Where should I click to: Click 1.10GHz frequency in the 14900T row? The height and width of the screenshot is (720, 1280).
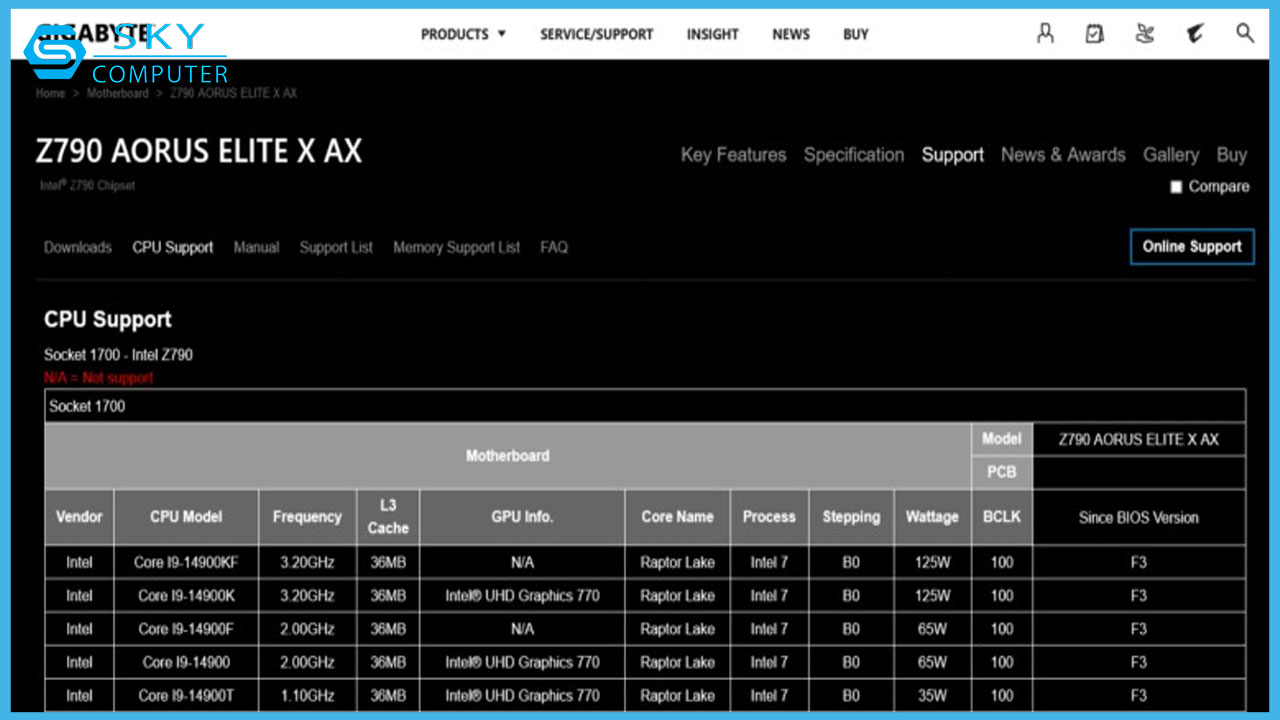point(307,696)
